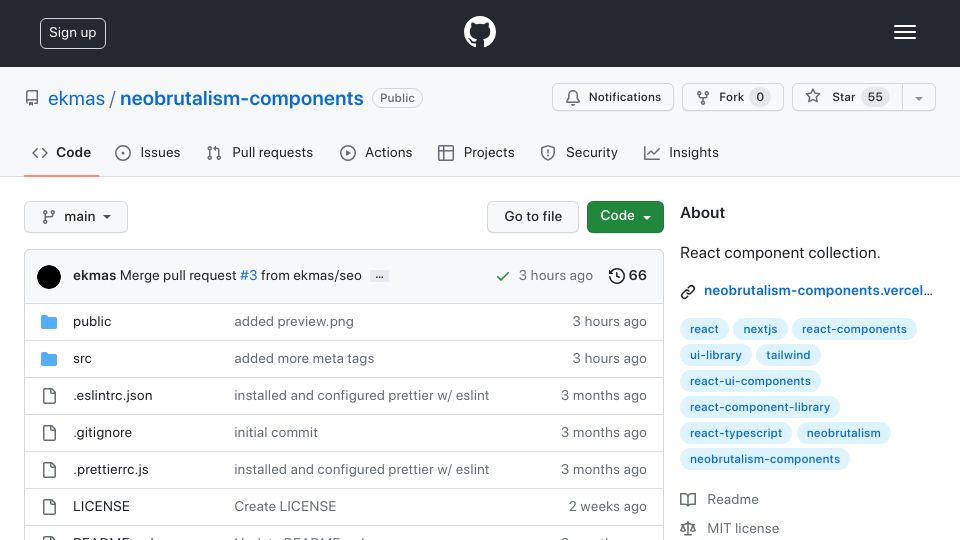Select the react topic tag

704,329
